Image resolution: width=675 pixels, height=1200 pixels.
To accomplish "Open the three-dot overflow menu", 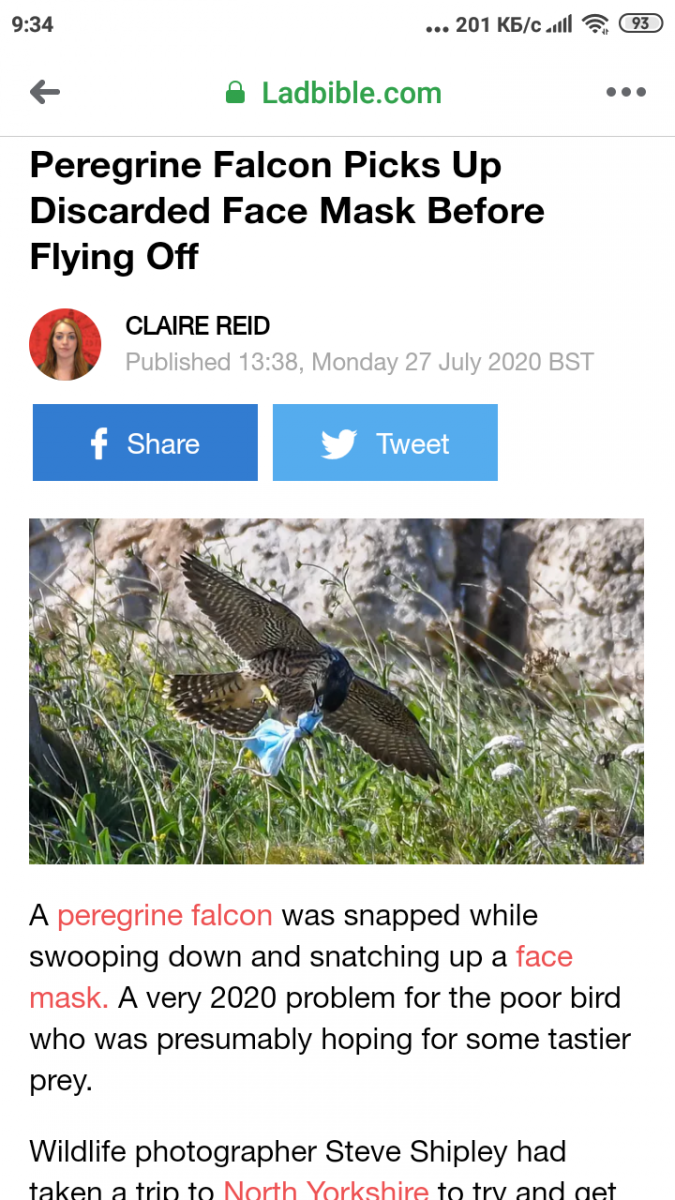I will (626, 92).
